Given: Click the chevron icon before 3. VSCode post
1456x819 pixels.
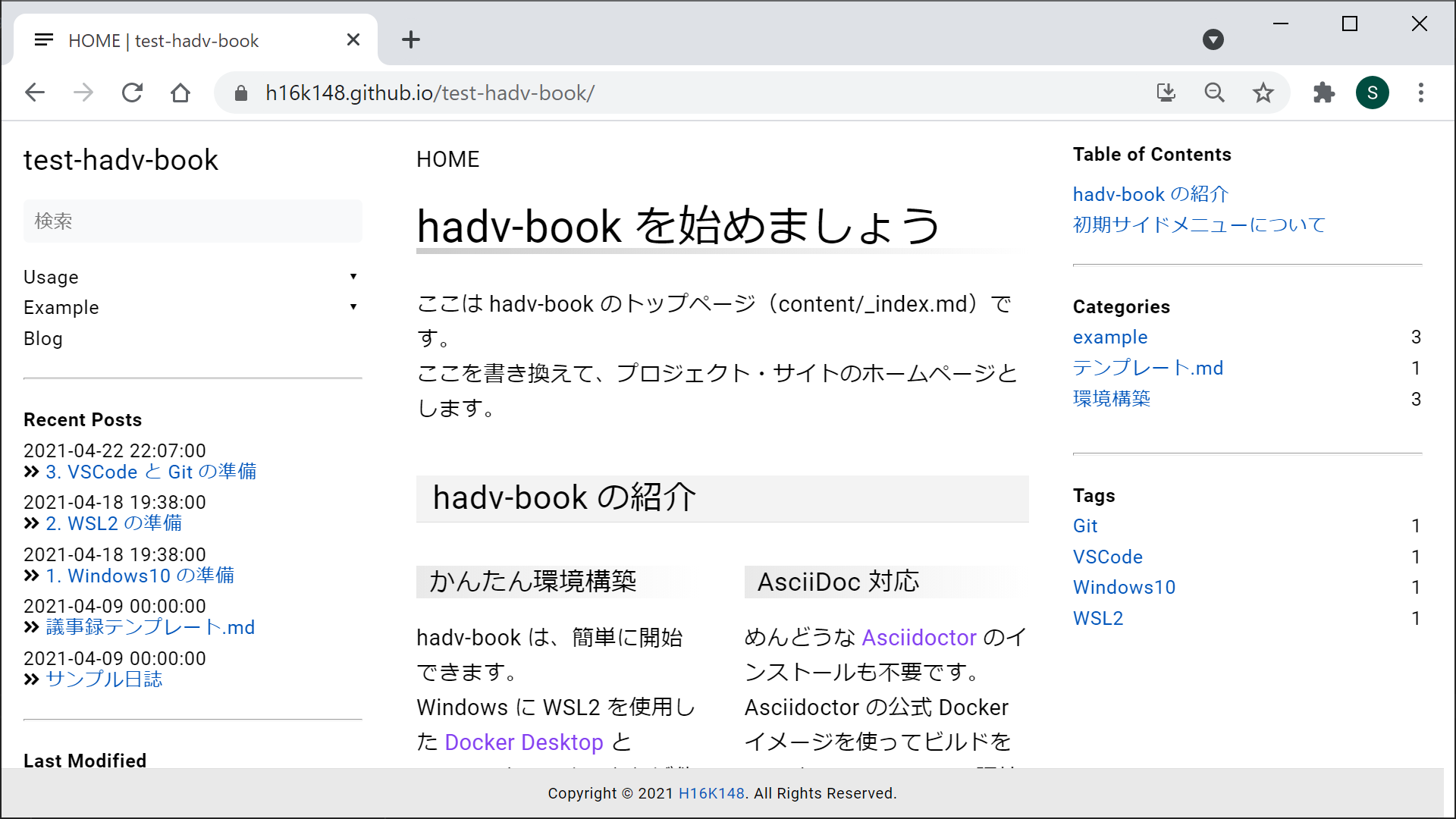Looking at the screenshot, I should (31, 472).
